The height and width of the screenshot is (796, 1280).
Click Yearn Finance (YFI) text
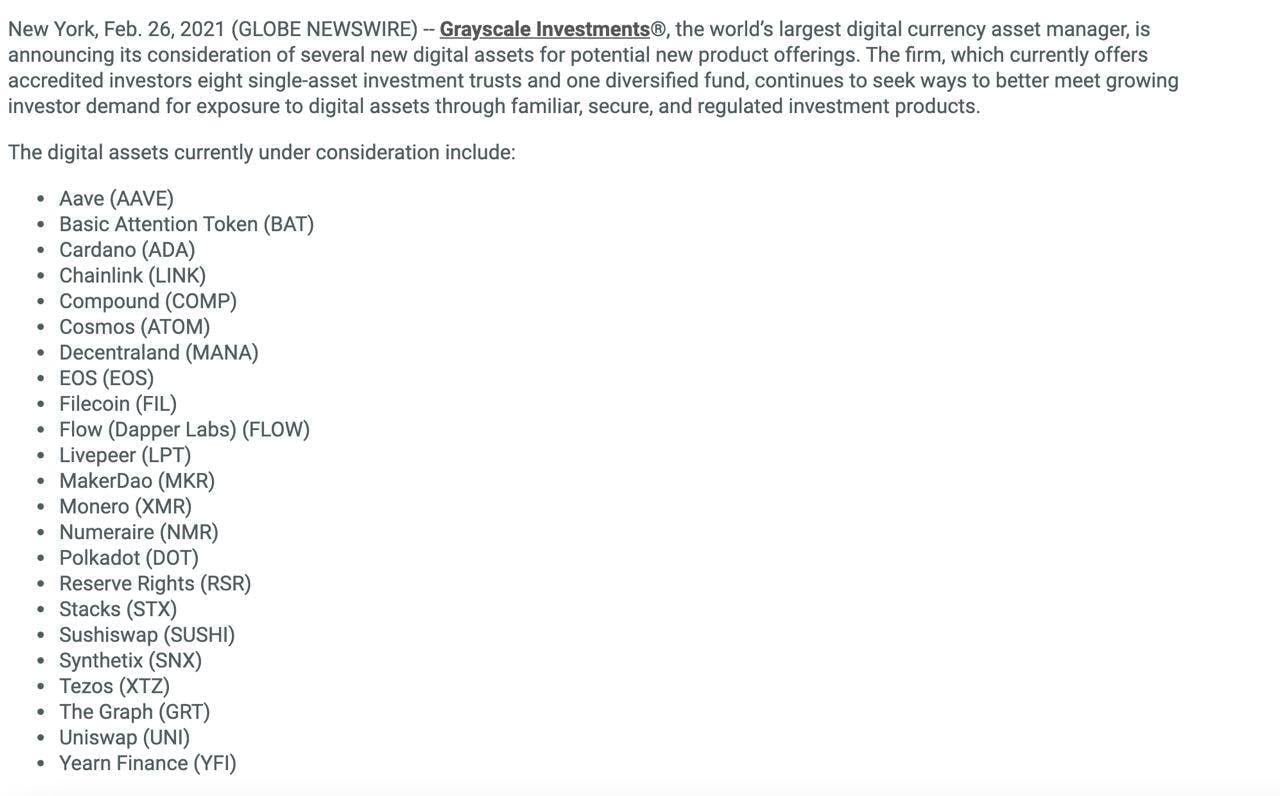[148, 763]
